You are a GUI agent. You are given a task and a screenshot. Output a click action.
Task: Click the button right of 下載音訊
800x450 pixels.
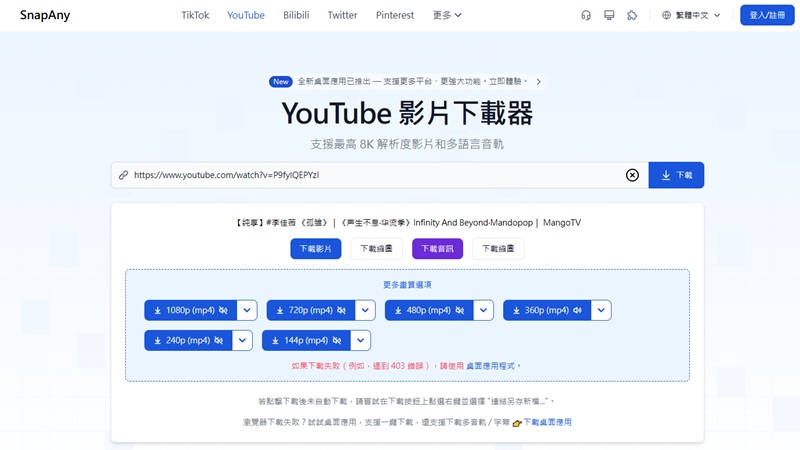click(x=498, y=248)
